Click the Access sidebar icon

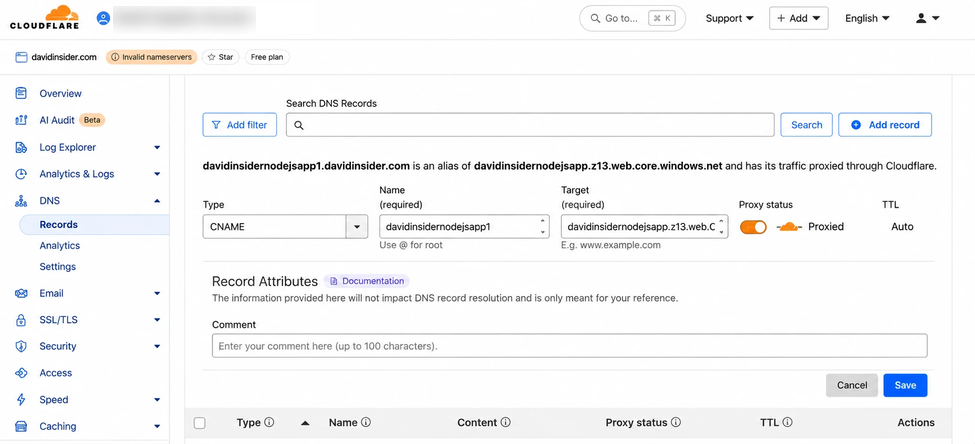21,373
